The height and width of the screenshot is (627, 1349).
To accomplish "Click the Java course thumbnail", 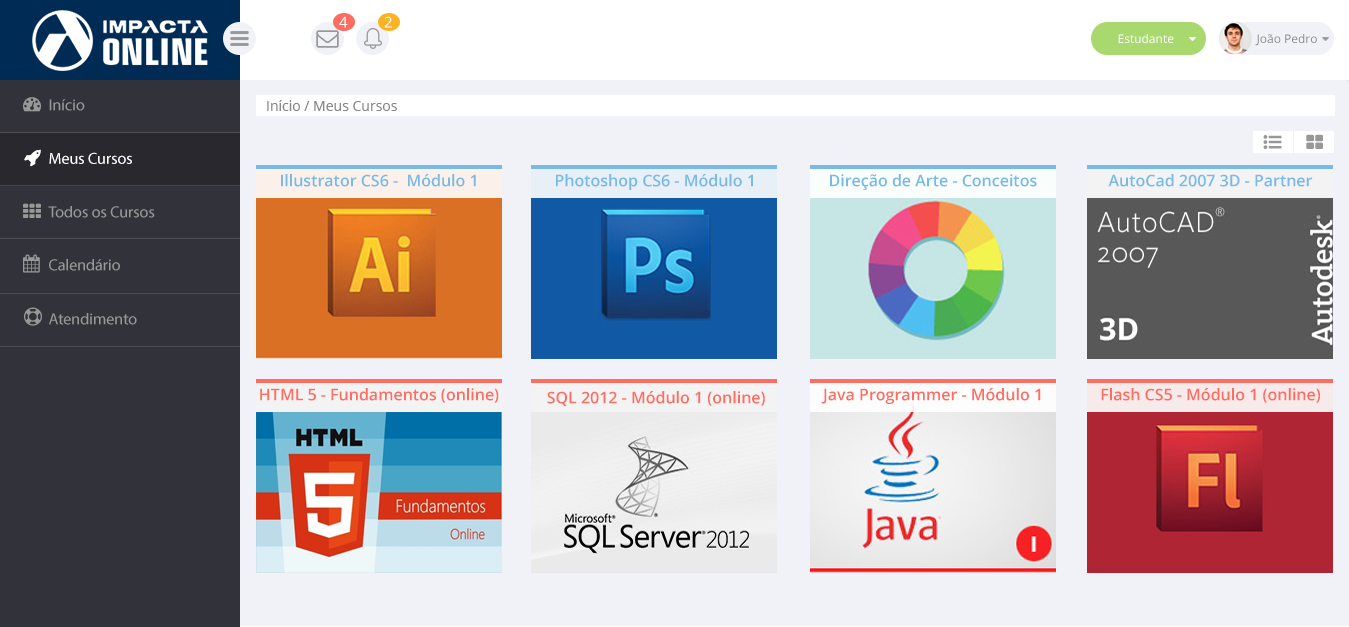I will 933,490.
